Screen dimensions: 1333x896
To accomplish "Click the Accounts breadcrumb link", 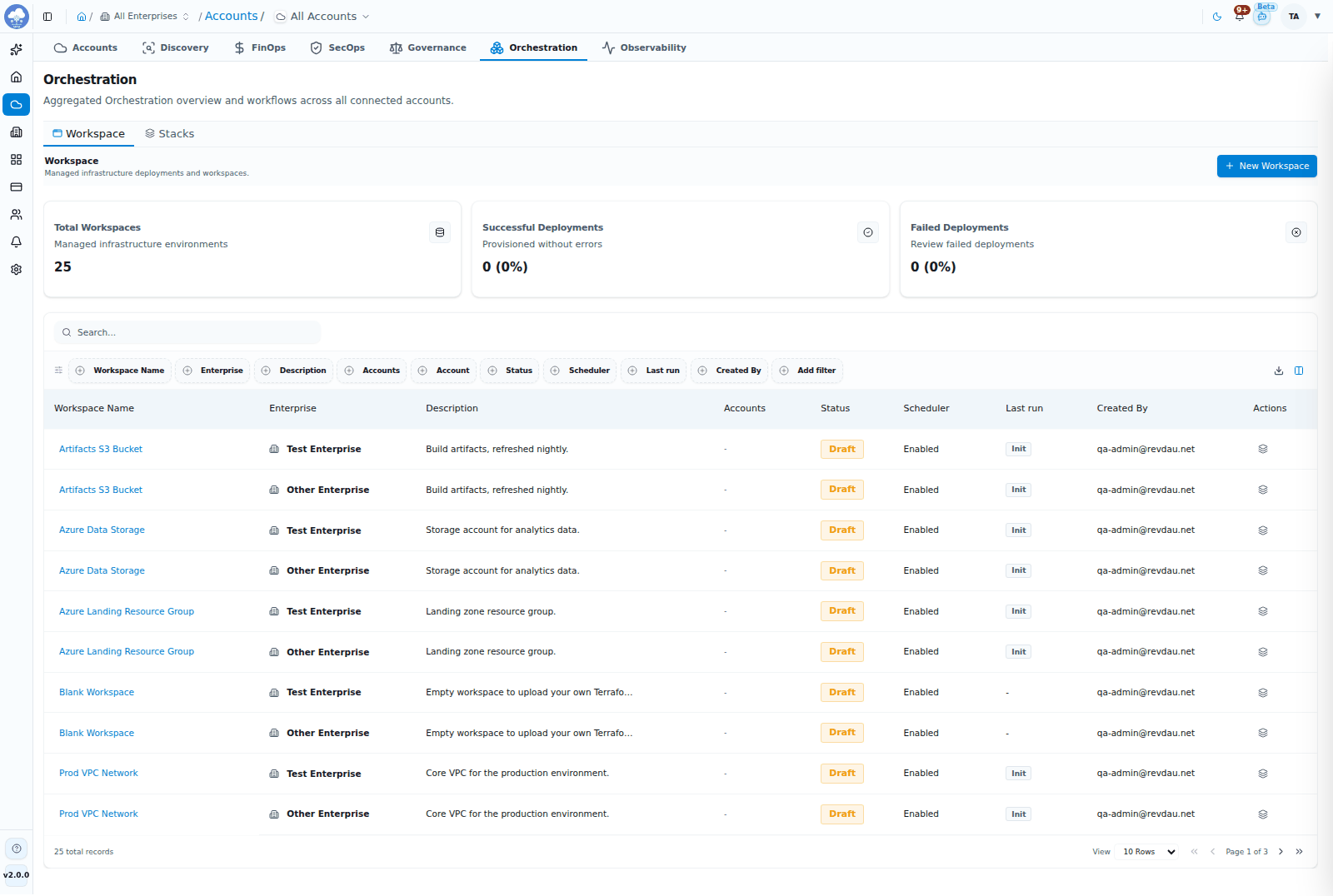I will tap(232, 16).
